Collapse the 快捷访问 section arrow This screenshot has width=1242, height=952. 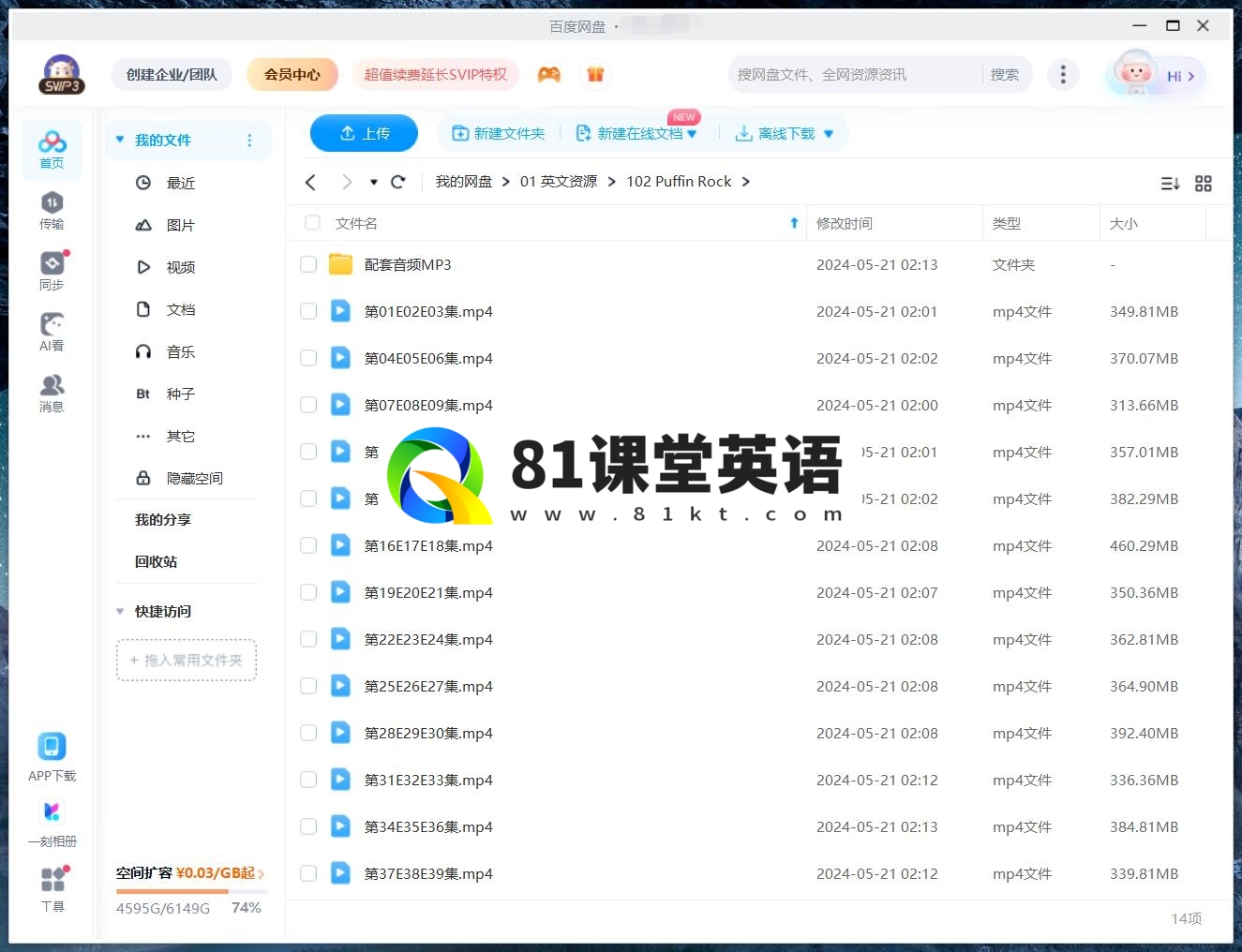(120, 612)
